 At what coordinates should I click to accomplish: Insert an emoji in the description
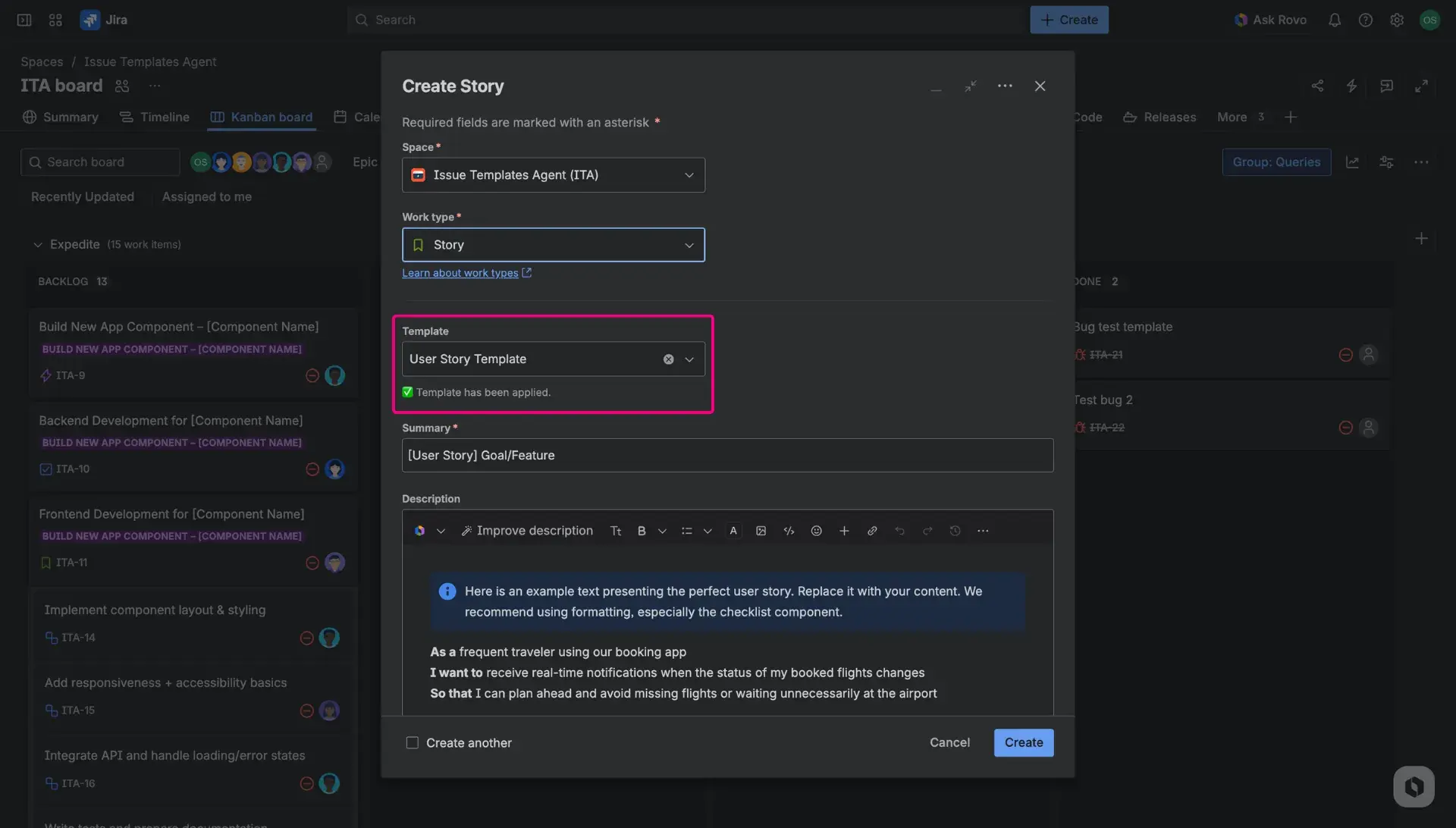coord(817,530)
